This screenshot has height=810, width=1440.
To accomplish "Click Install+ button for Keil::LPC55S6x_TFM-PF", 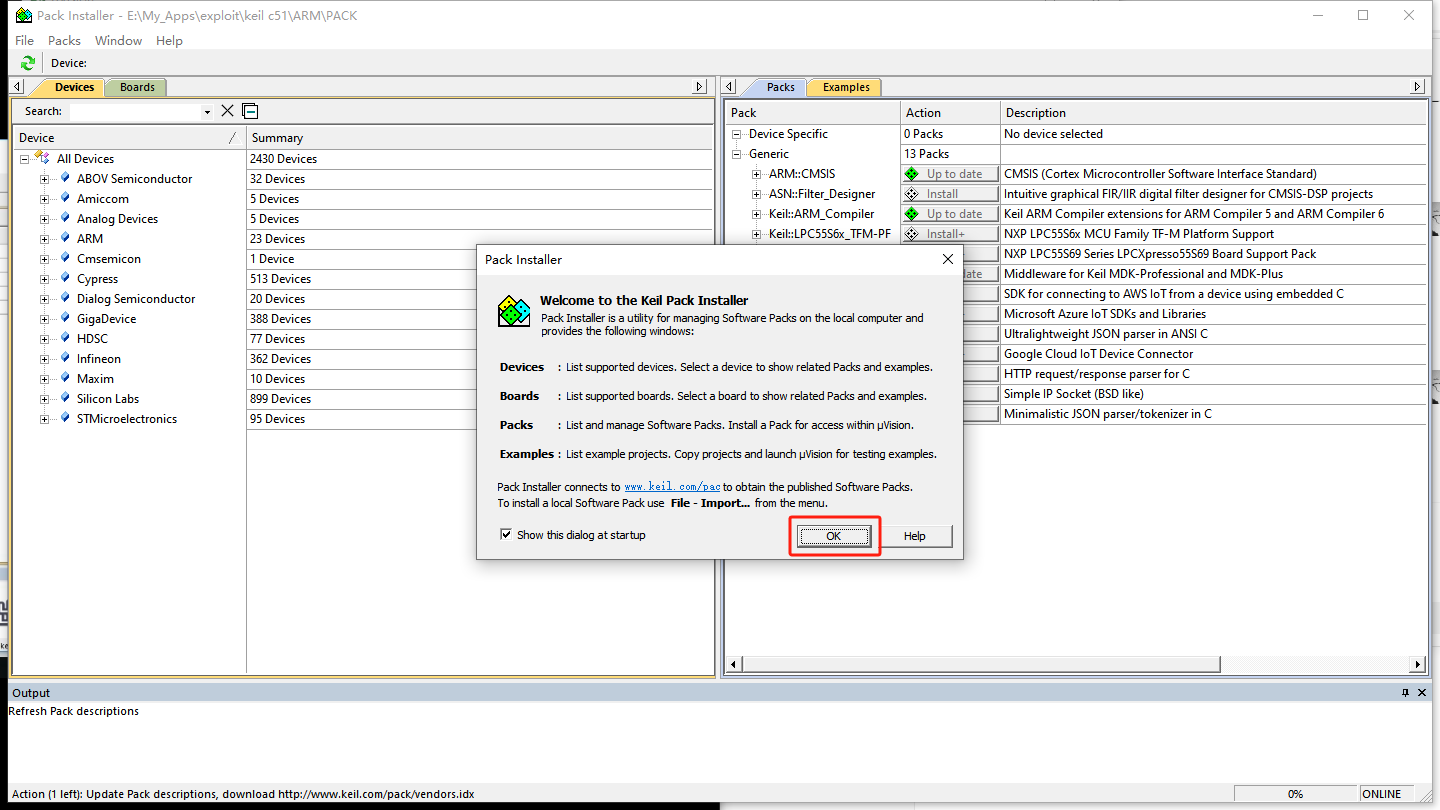I will coord(951,234).
